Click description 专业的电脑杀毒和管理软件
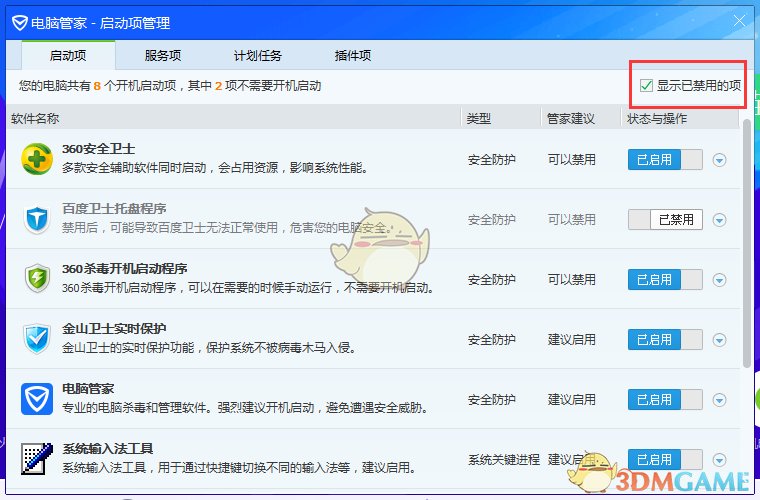The height and width of the screenshot is (500, 760). [x=246, y=407]
